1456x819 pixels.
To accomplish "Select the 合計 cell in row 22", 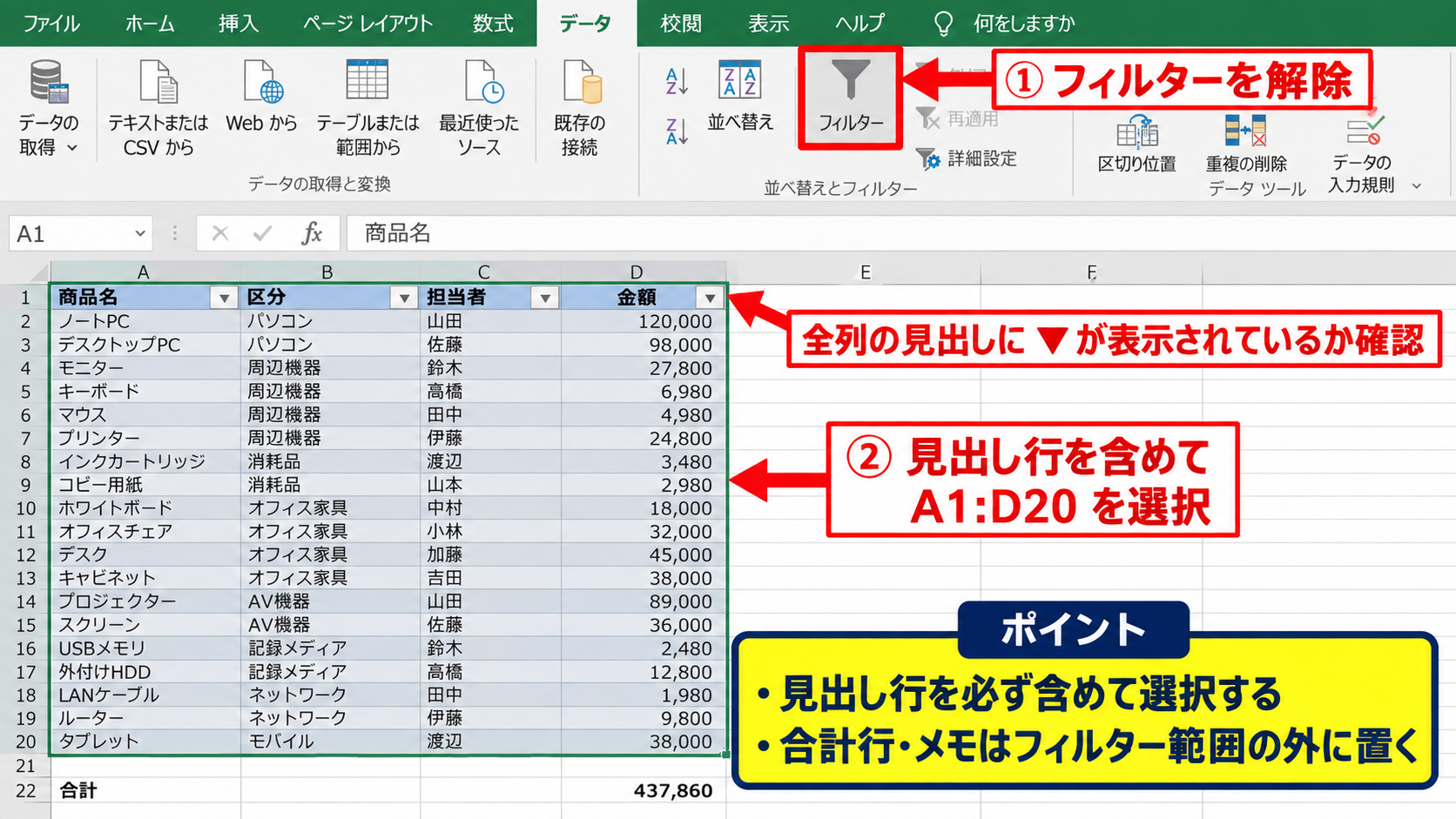I will (x=145, y=790).
